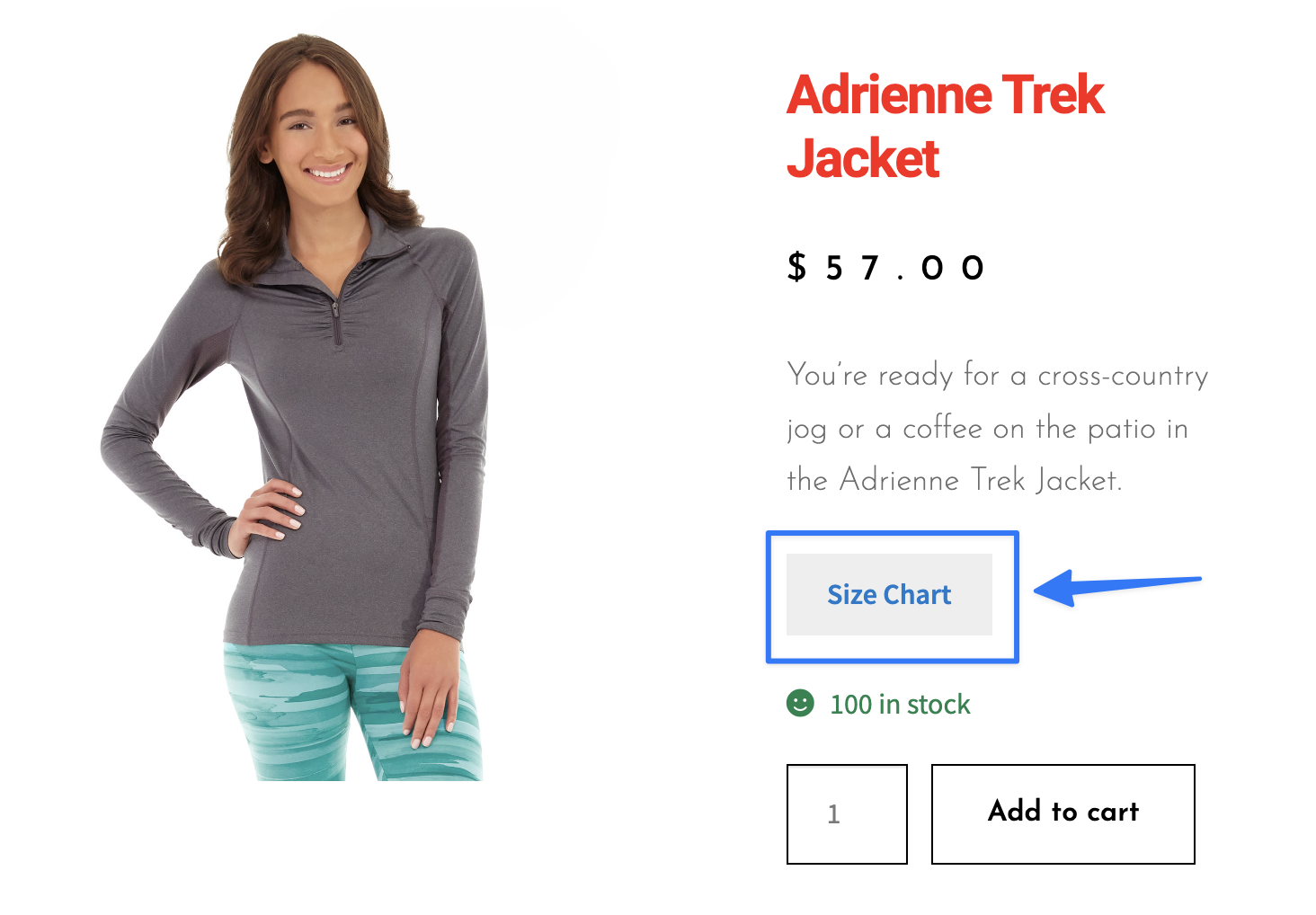The height and width of the screenshot is (915, 1316).
Task: Add the jacket to cart
Action: [x=1063, y=814]
